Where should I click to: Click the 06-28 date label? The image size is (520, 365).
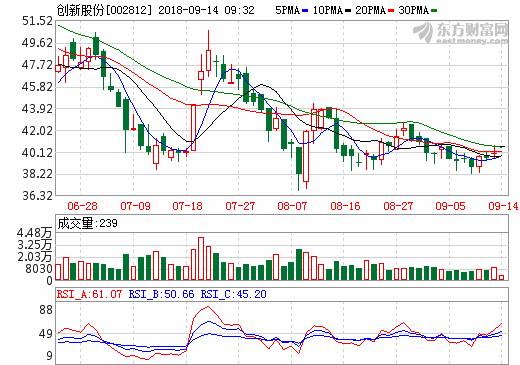82,206
